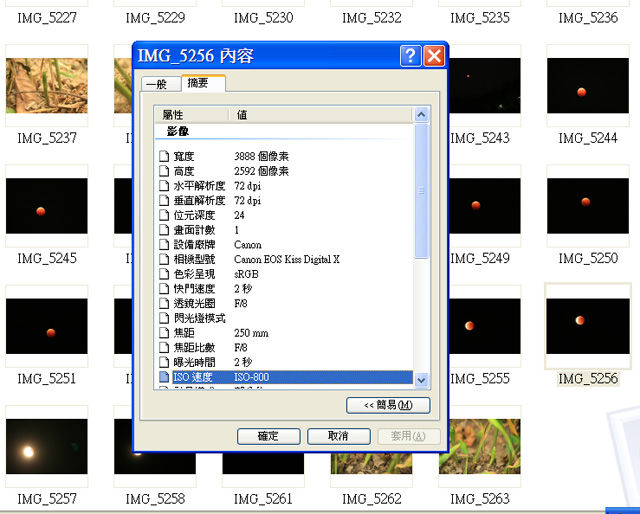
Task: Select the value 2592 個像素
Action: (261, 171)
